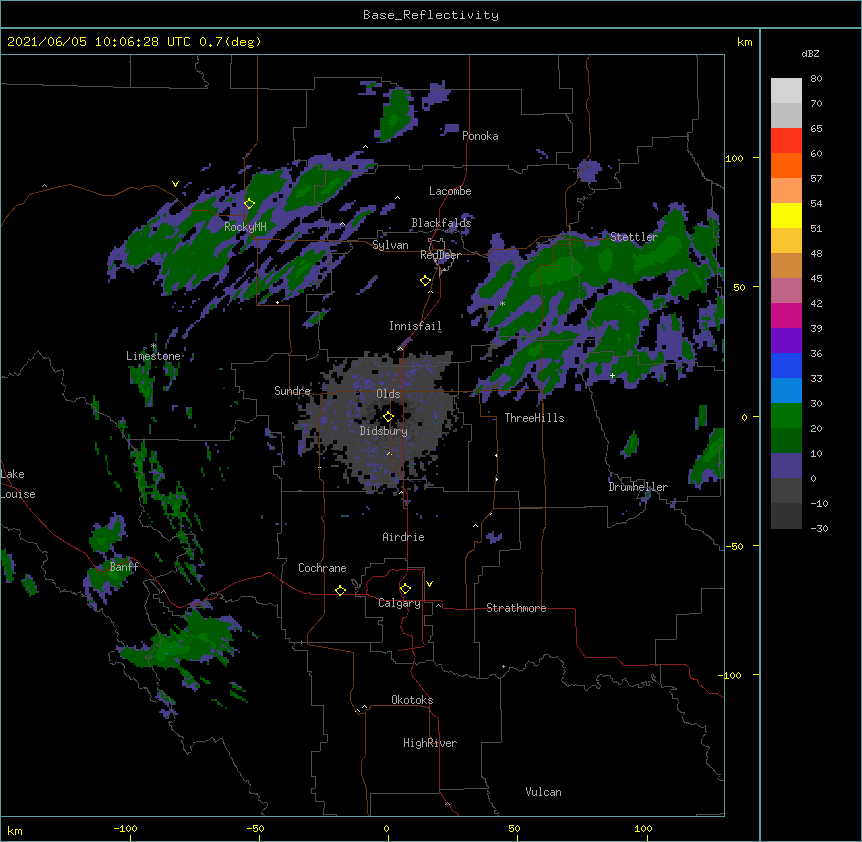Viewport: 862px width, 842px height.
Task: Click the Stettler city label
Action: [x=633, y=237]
